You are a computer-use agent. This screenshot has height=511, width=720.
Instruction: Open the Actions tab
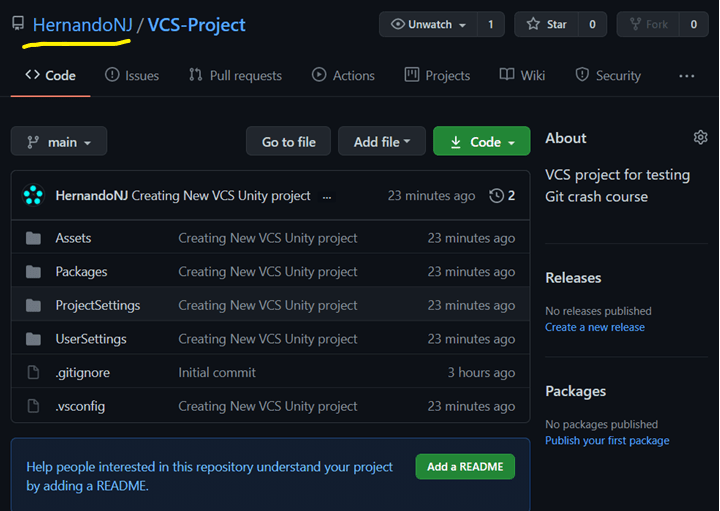[343, 75]
